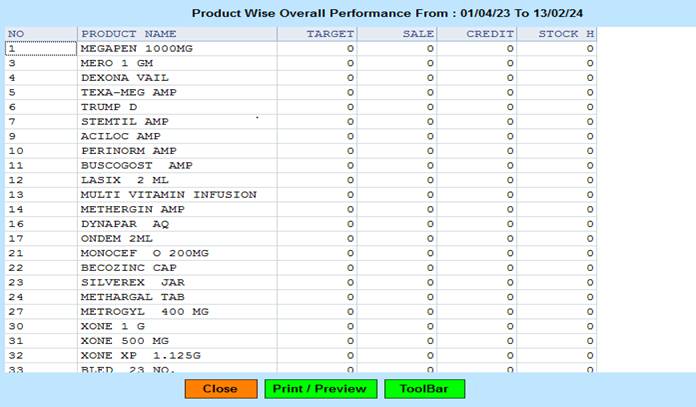The width and height of the screenshot is (696, 407).
Task: Click the DEXONA VAIL row
Action: pyautogui.click(x=125, y=77)
